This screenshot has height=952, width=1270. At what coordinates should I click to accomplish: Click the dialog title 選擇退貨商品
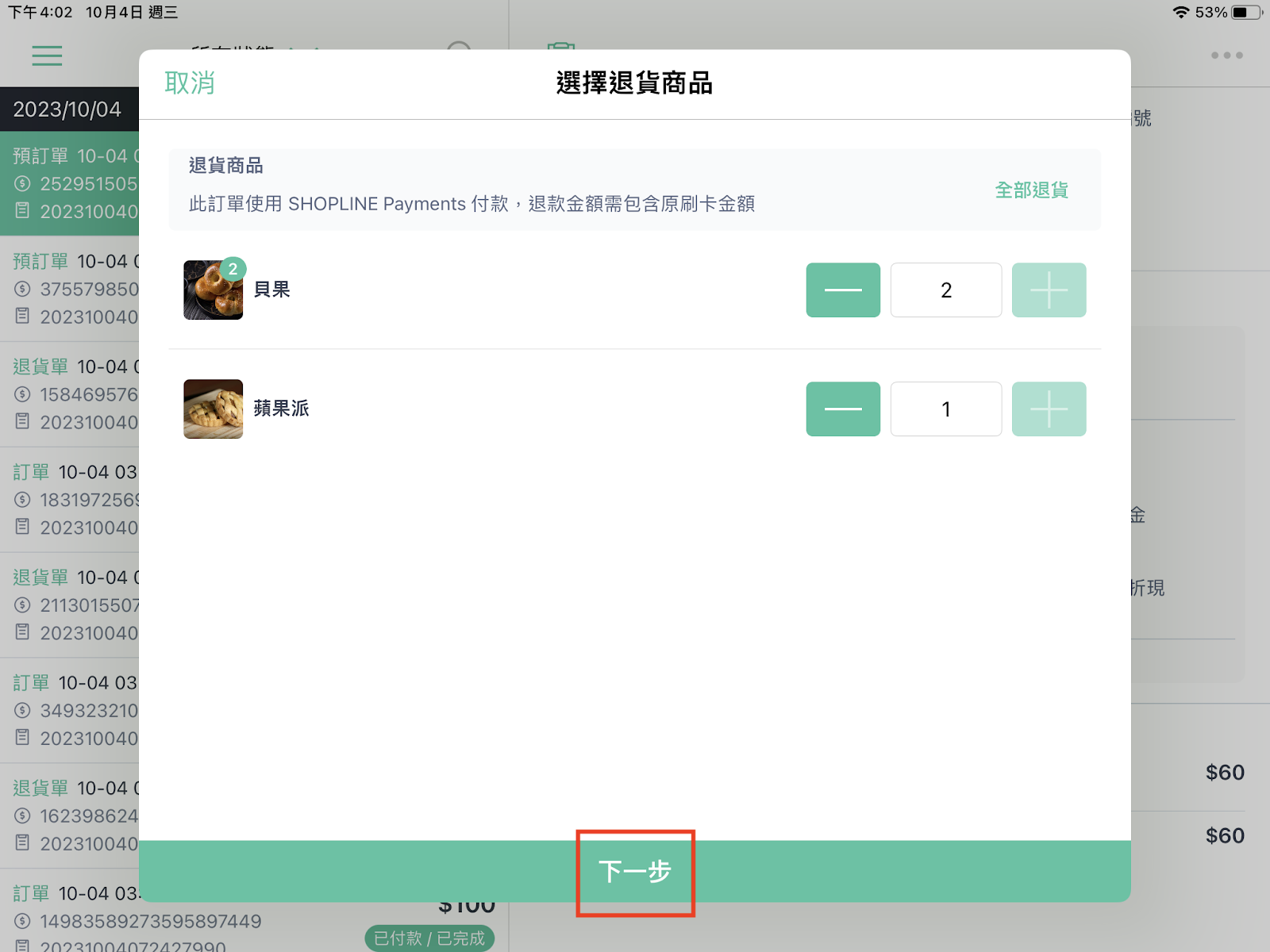(x=635, y=83)
